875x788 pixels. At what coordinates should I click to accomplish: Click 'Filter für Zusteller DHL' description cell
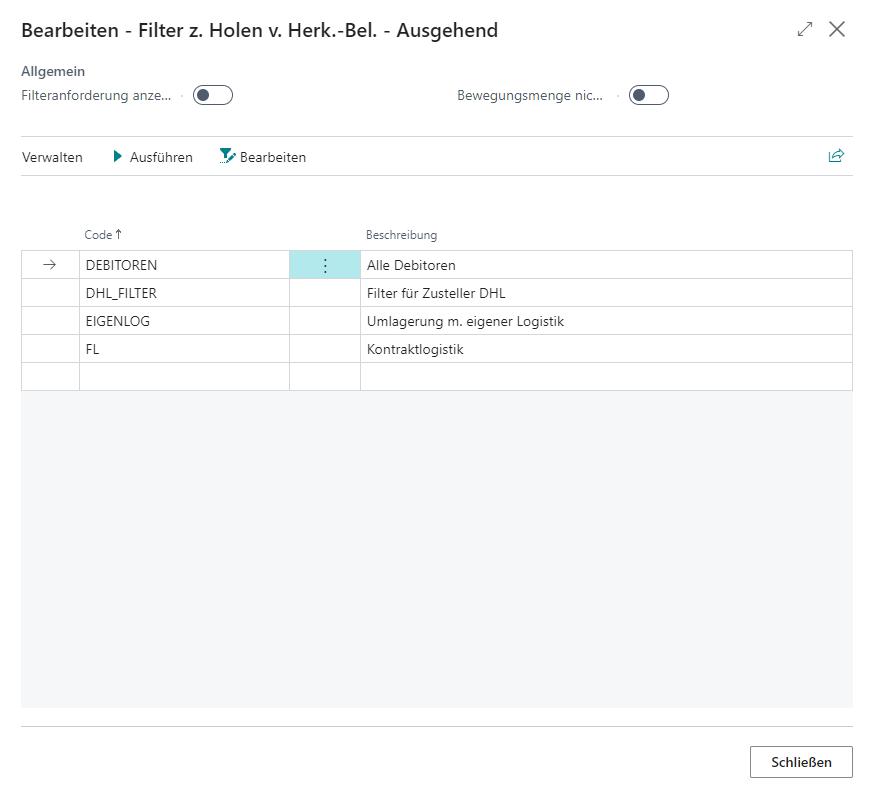(x=436, y=293)
